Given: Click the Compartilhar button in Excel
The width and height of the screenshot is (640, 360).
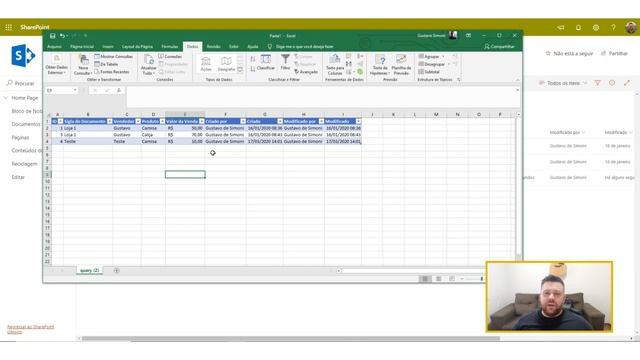Looking at the screenshot, I should coord(499,47).
